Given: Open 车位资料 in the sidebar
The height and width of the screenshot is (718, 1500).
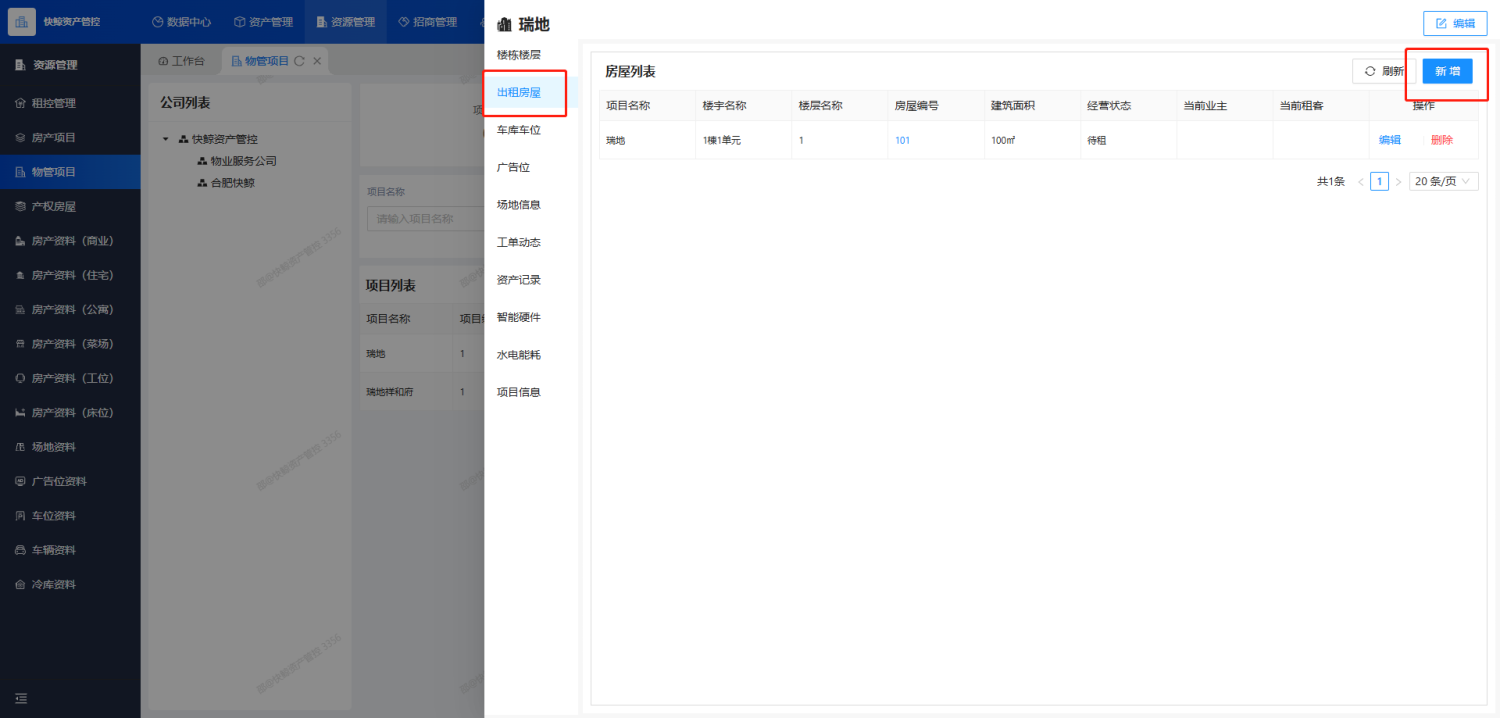Looking at the screenshot, I should [70, 516].
